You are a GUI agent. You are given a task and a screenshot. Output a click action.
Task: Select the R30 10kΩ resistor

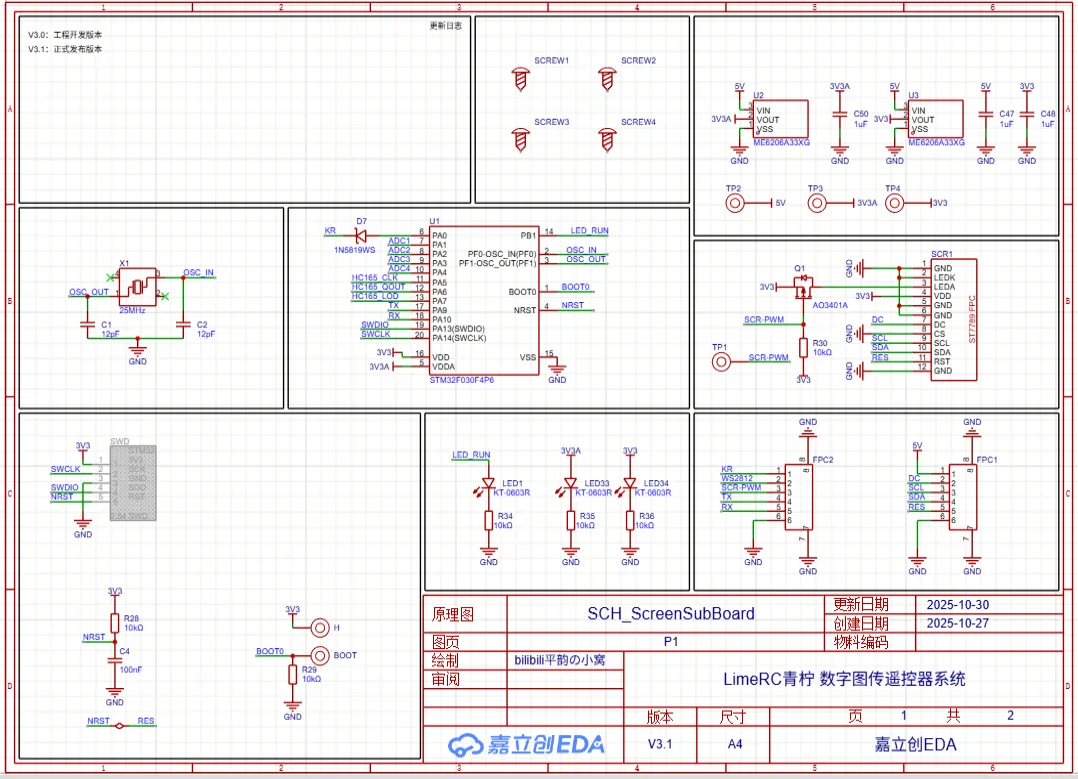[x=803, y=347]
